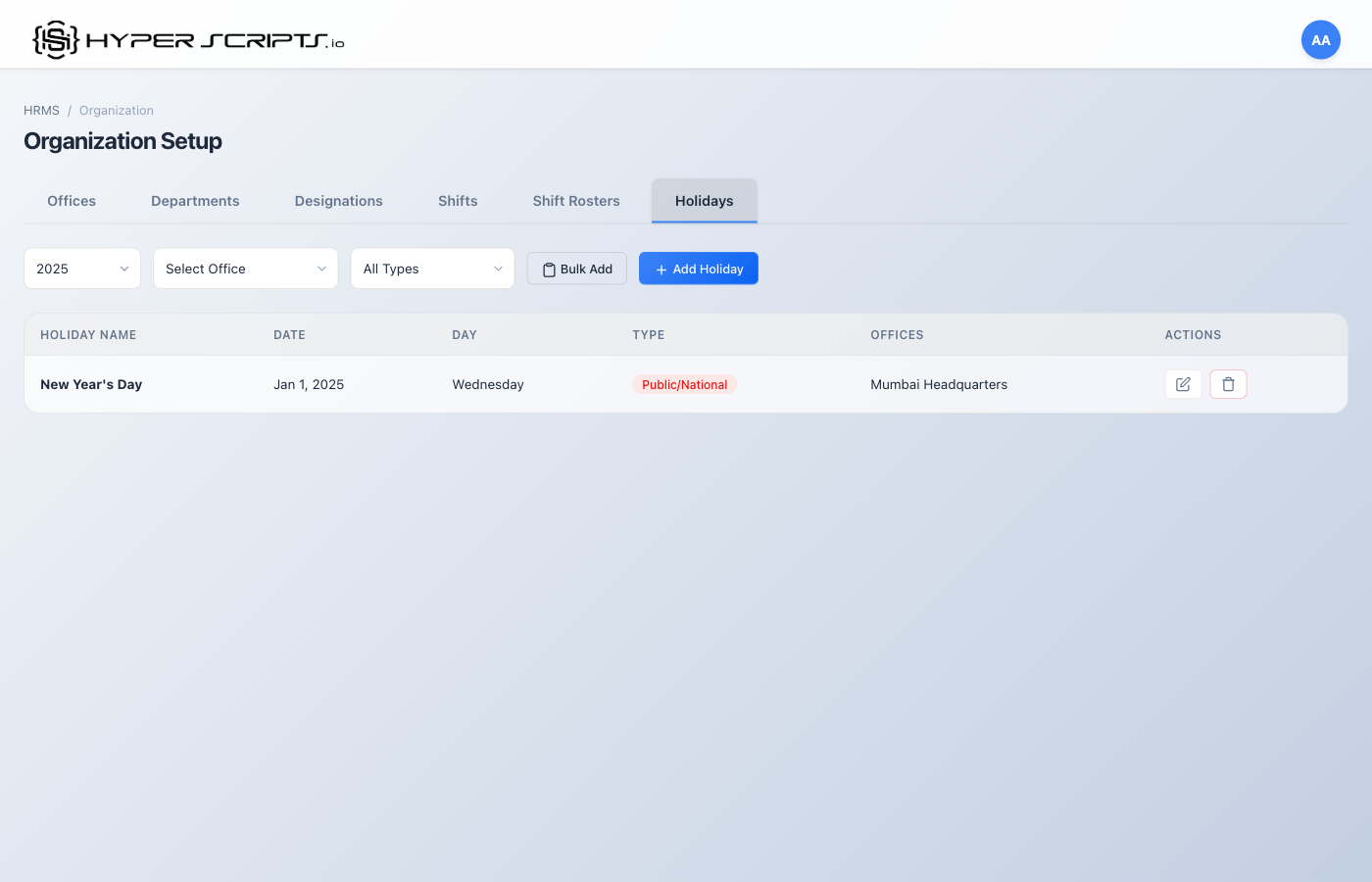Click the Date column header
This screenshot has width=1372, height=882.
pos(289,335)
